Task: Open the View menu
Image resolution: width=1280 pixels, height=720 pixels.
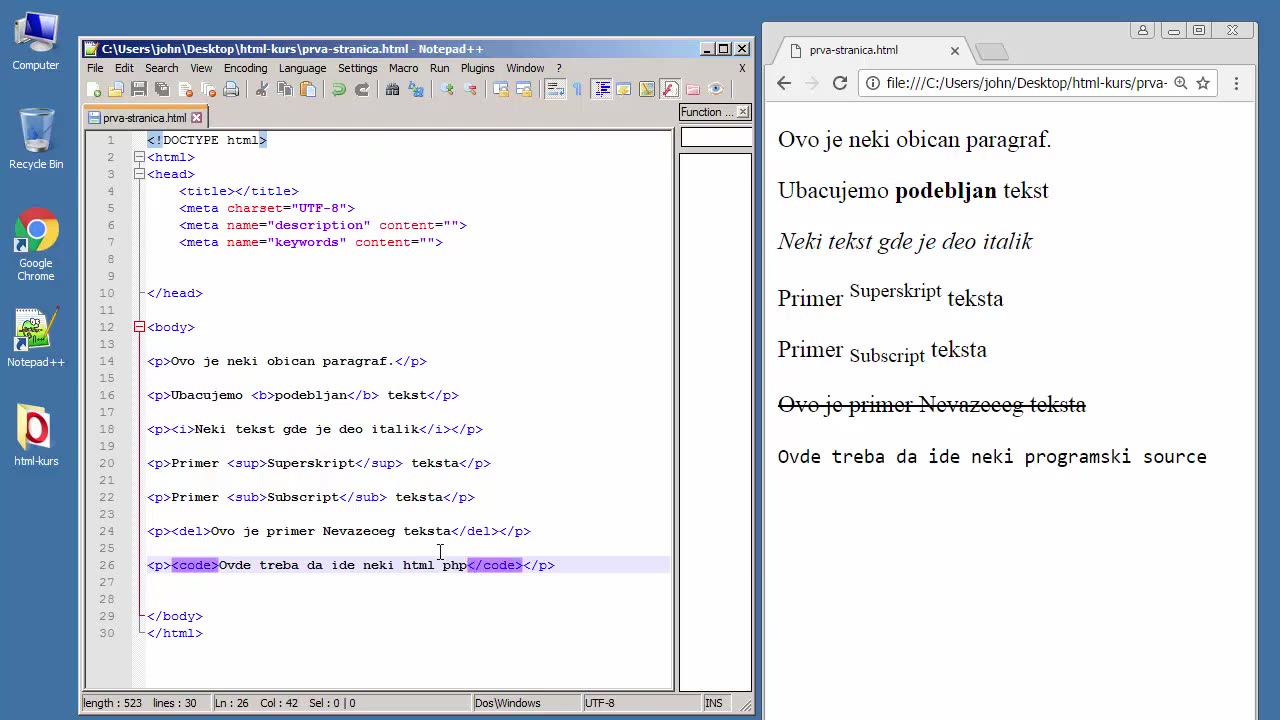Action: [x=201, y=68]
